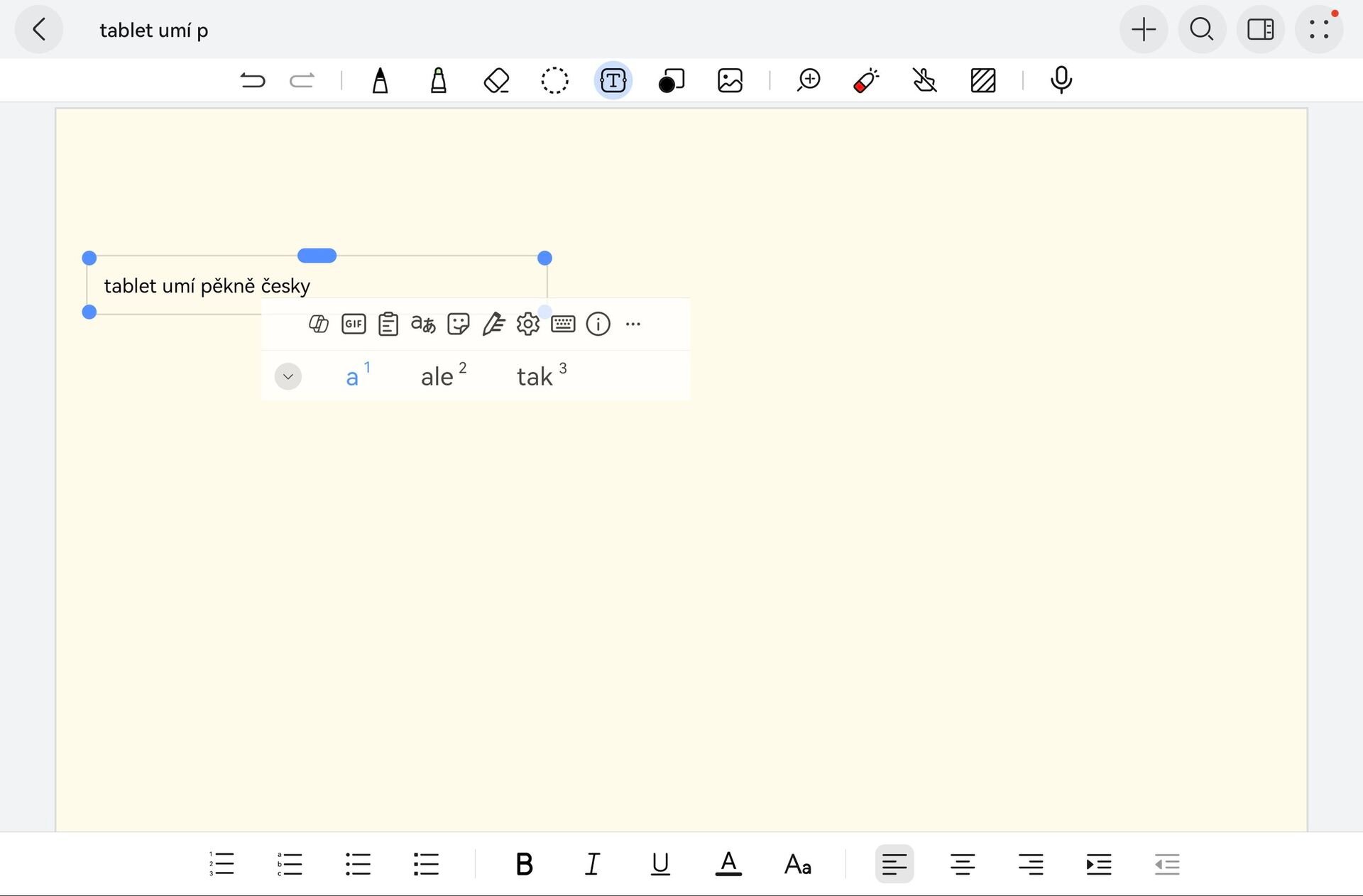The image size is (1363, 896).
Task: Add a new page with plus
Action: pos(1143,30)
